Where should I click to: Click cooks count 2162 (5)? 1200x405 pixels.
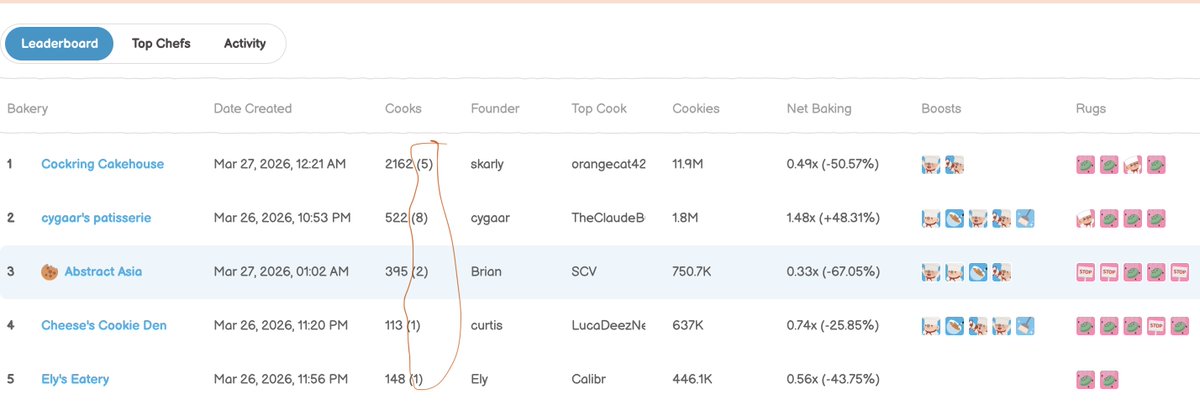[x=409, y=164]
